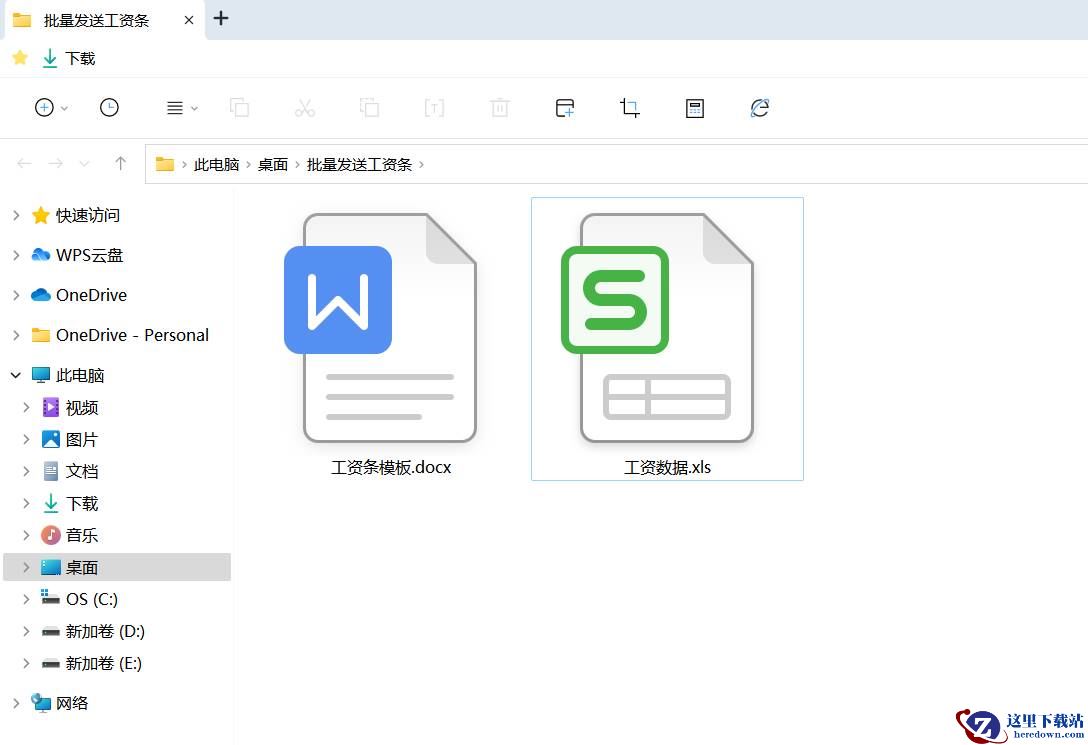Screen dimensions: 1088x745
Task: Select 视频 folder in the sidebar
Action: (81, 408)
